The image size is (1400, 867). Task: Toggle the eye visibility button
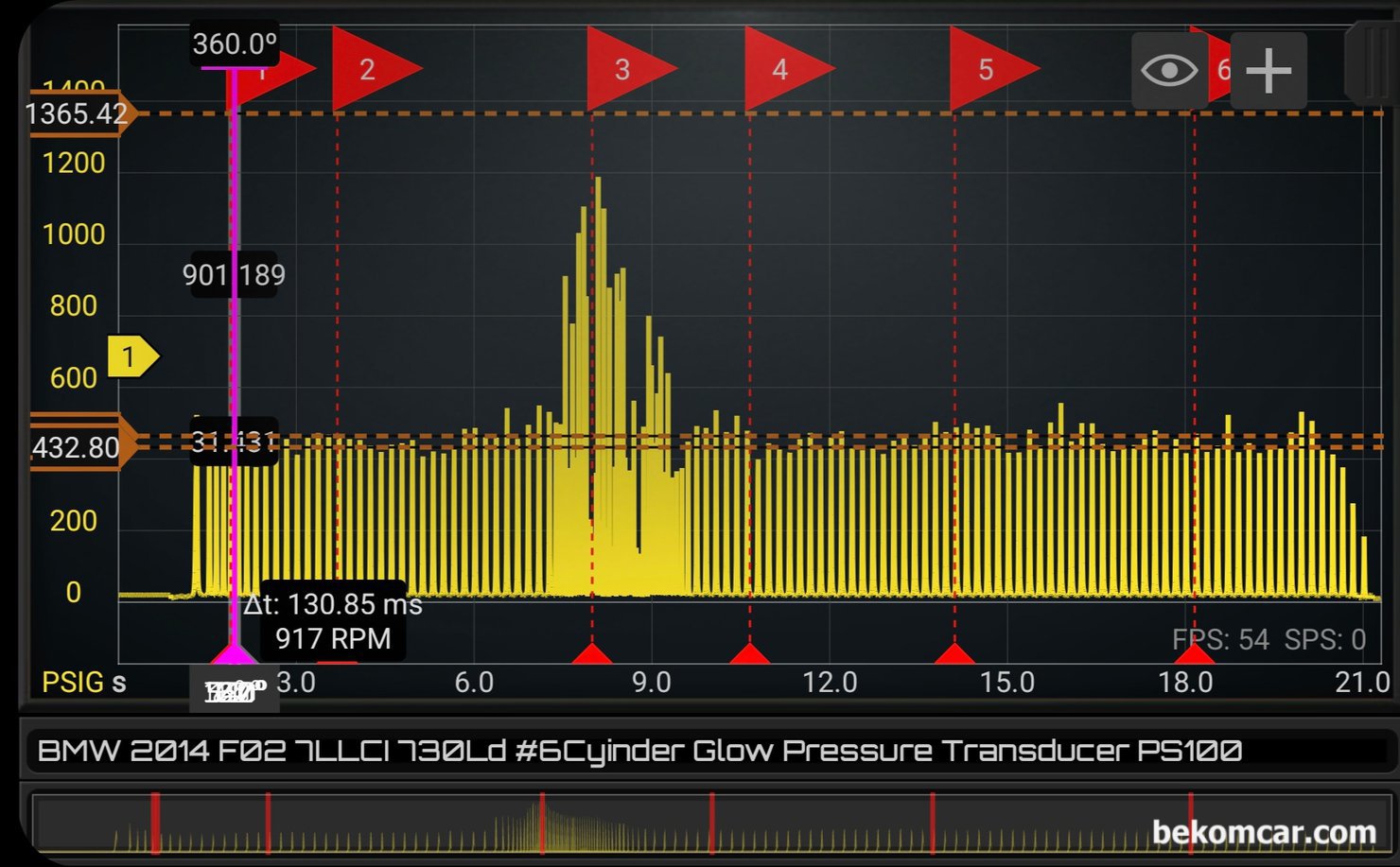tap(1169, 70)
